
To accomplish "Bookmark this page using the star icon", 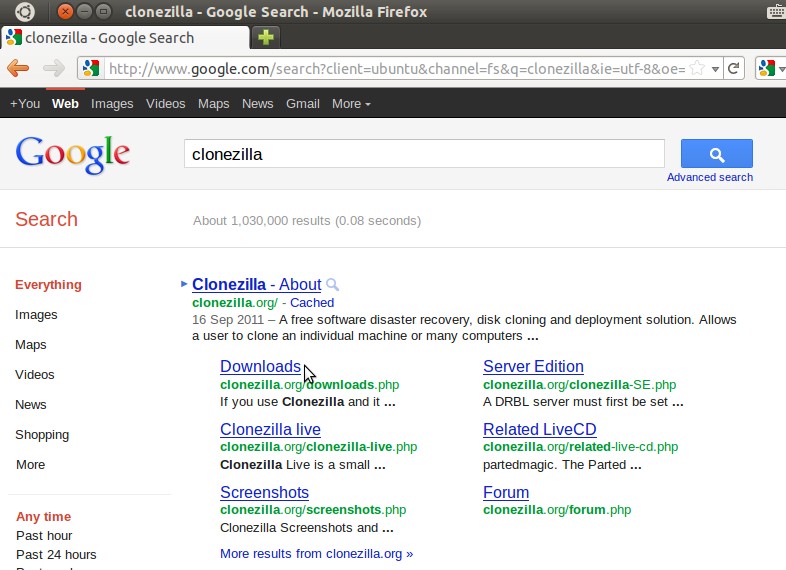I will [x=697, y=68].
